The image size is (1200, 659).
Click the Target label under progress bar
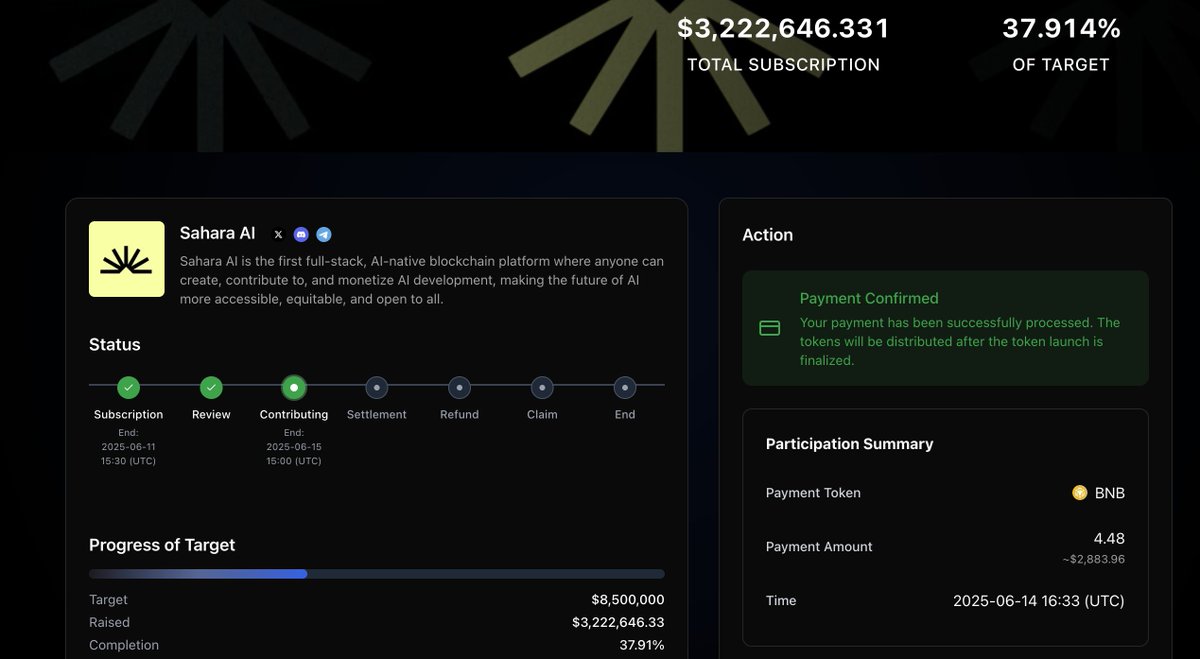point(108,600)
